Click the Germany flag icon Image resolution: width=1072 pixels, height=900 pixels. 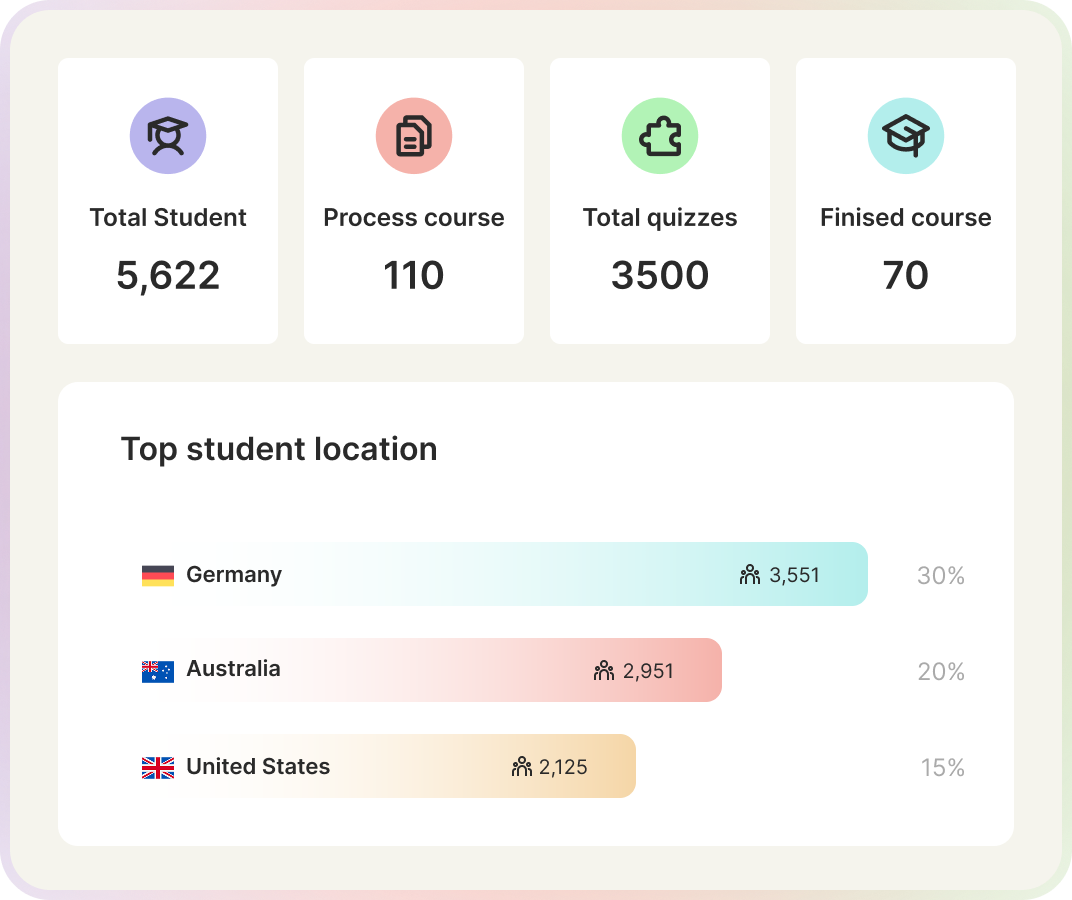[x=158, y=575]
